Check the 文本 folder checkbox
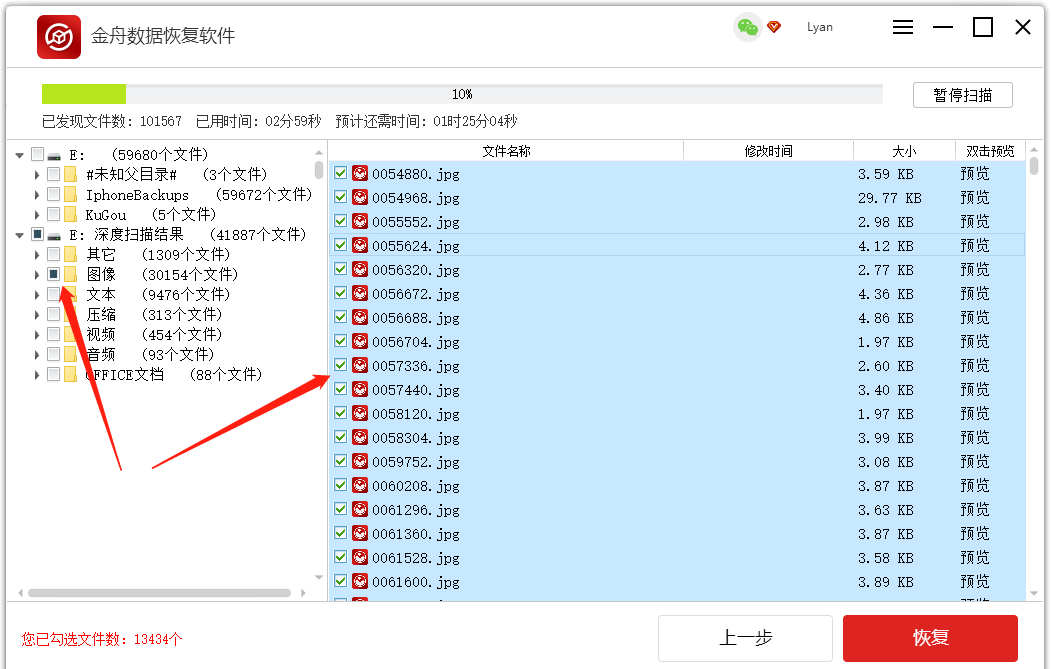The width and height of the screenshot is (1051, 669). click(54, 294)
